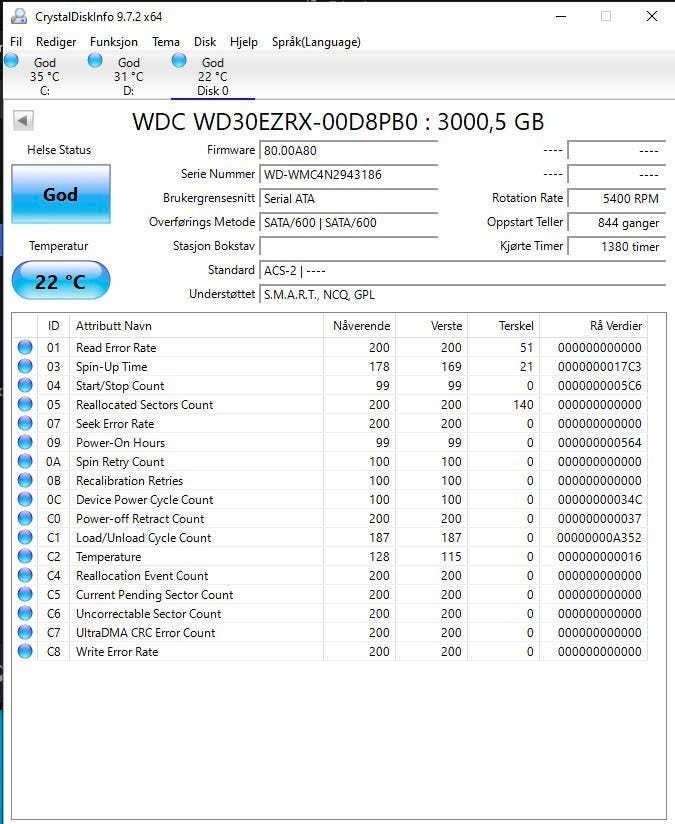Click the blue status orb for drive D:
The image size is (675, 824).
95,60
